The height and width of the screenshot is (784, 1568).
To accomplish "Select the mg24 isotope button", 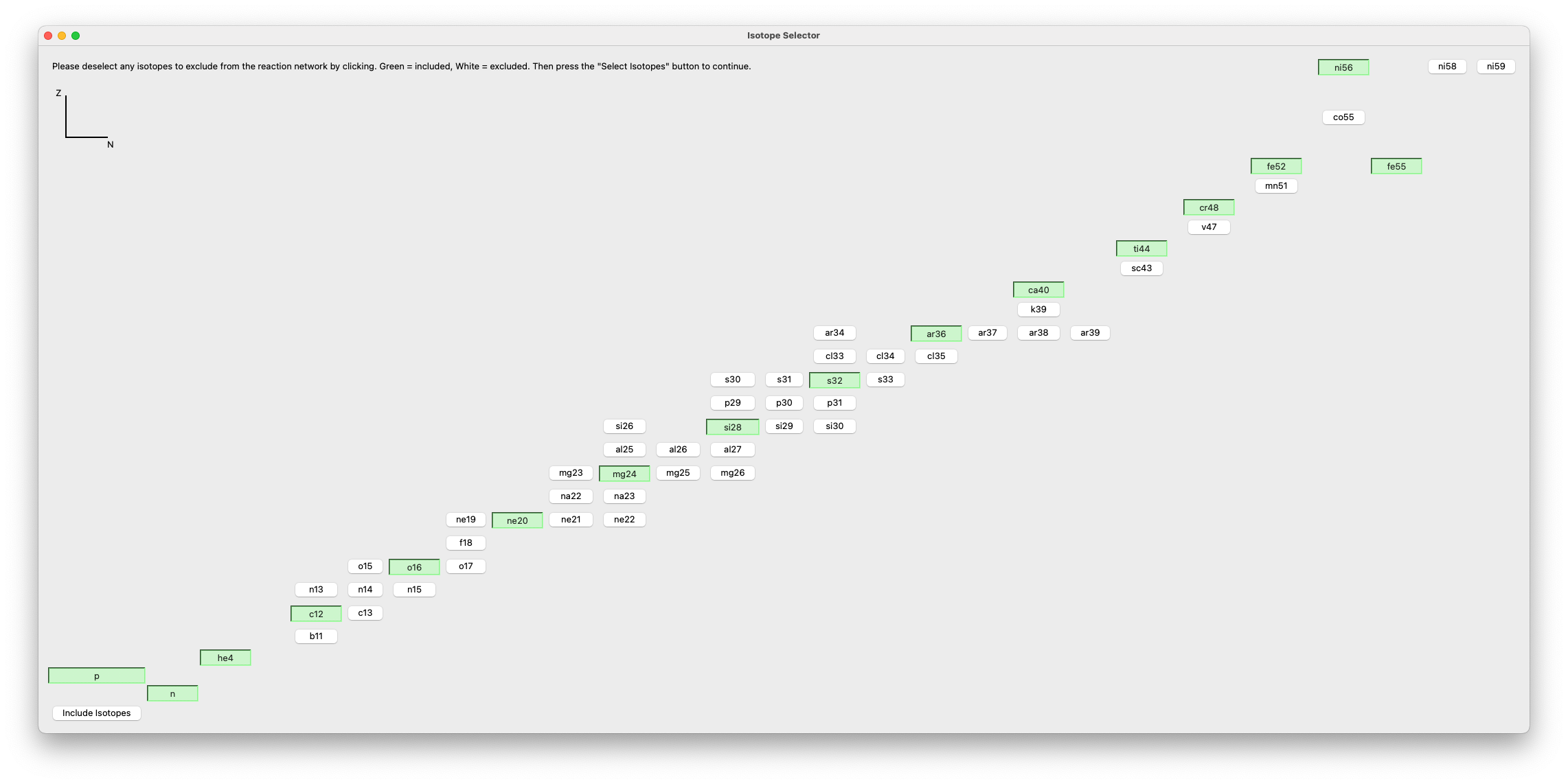I will (623, 472).
